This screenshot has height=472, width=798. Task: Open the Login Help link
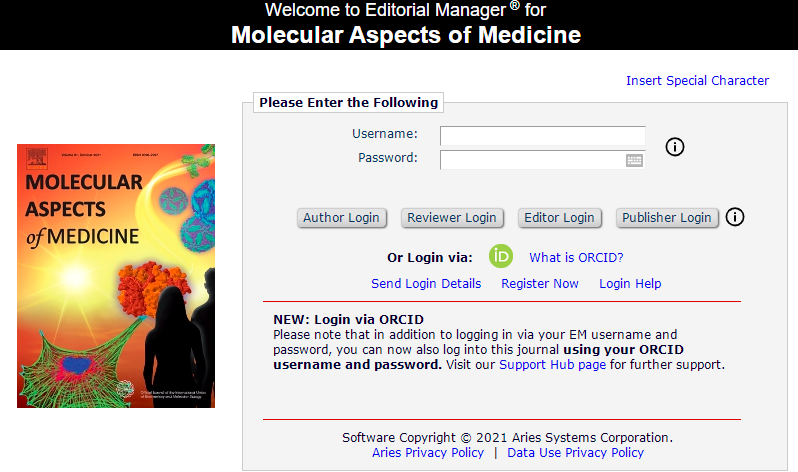[630, 284]
